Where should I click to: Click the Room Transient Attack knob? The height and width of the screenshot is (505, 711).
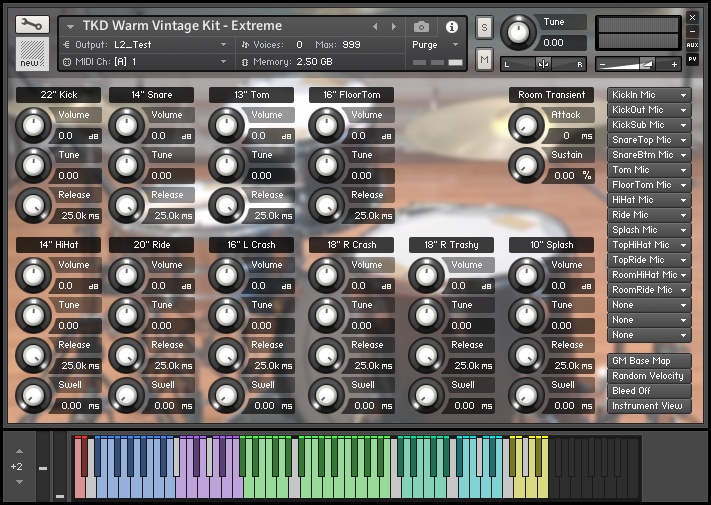526,126
